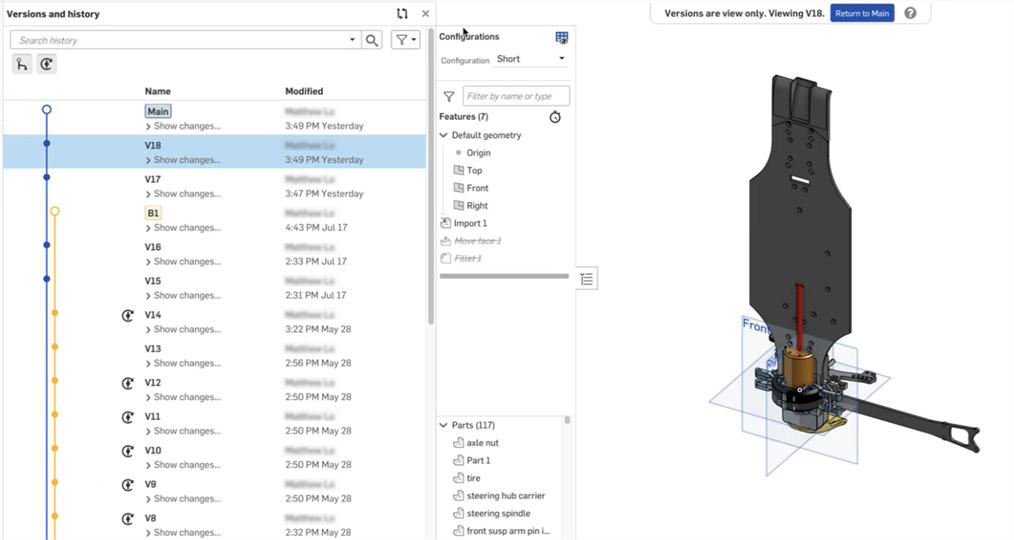The height and width of the screenshot is (540, 1014).
Task: Click the Return to Main button
Action: 861,13
